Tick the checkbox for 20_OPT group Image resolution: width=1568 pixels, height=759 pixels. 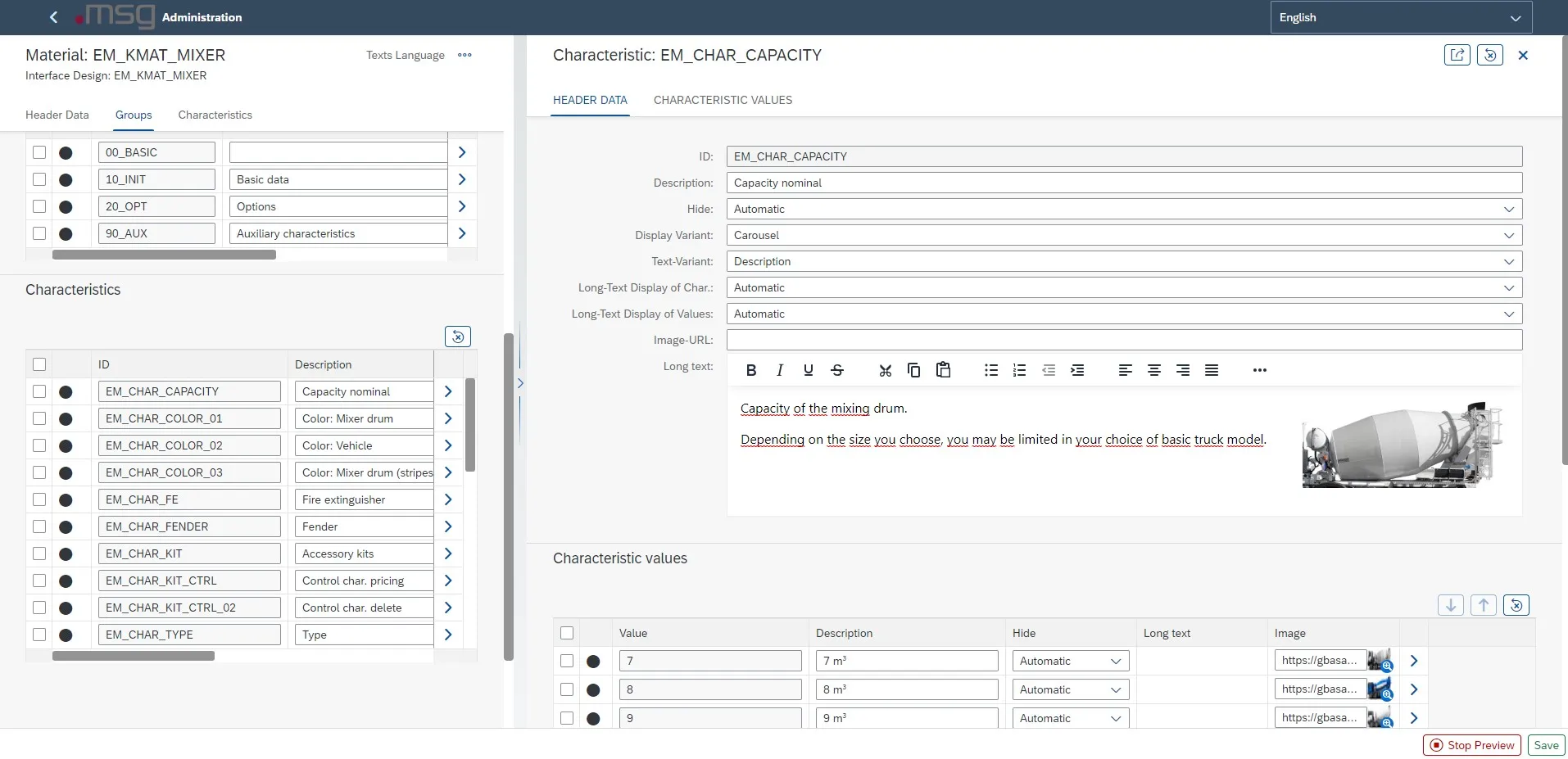pyautogui.click(x=39, y=206)
